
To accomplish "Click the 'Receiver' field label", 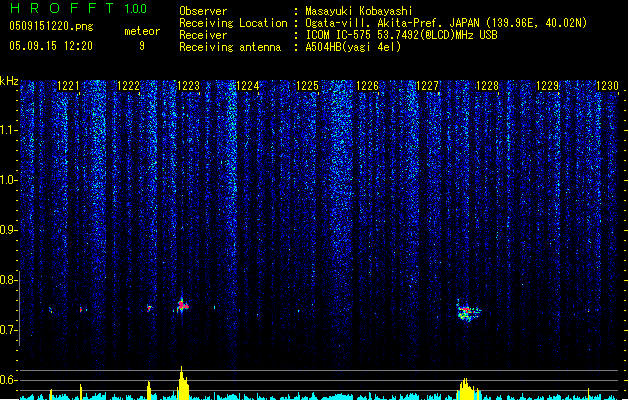I will [203, 35].
